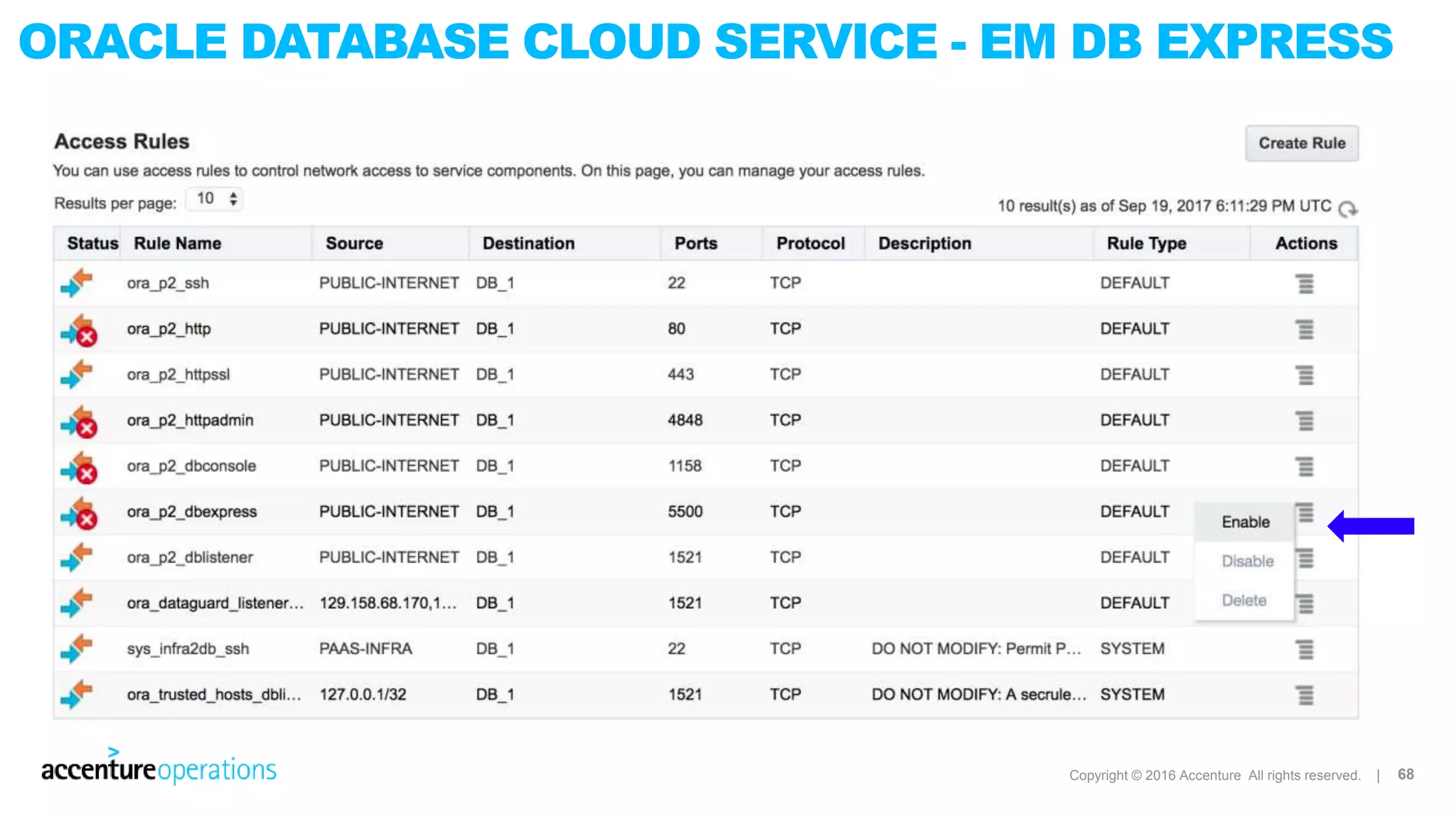
Task: Open actions menu for ora_p2_ssh rule
Action: pos(1305,284)
